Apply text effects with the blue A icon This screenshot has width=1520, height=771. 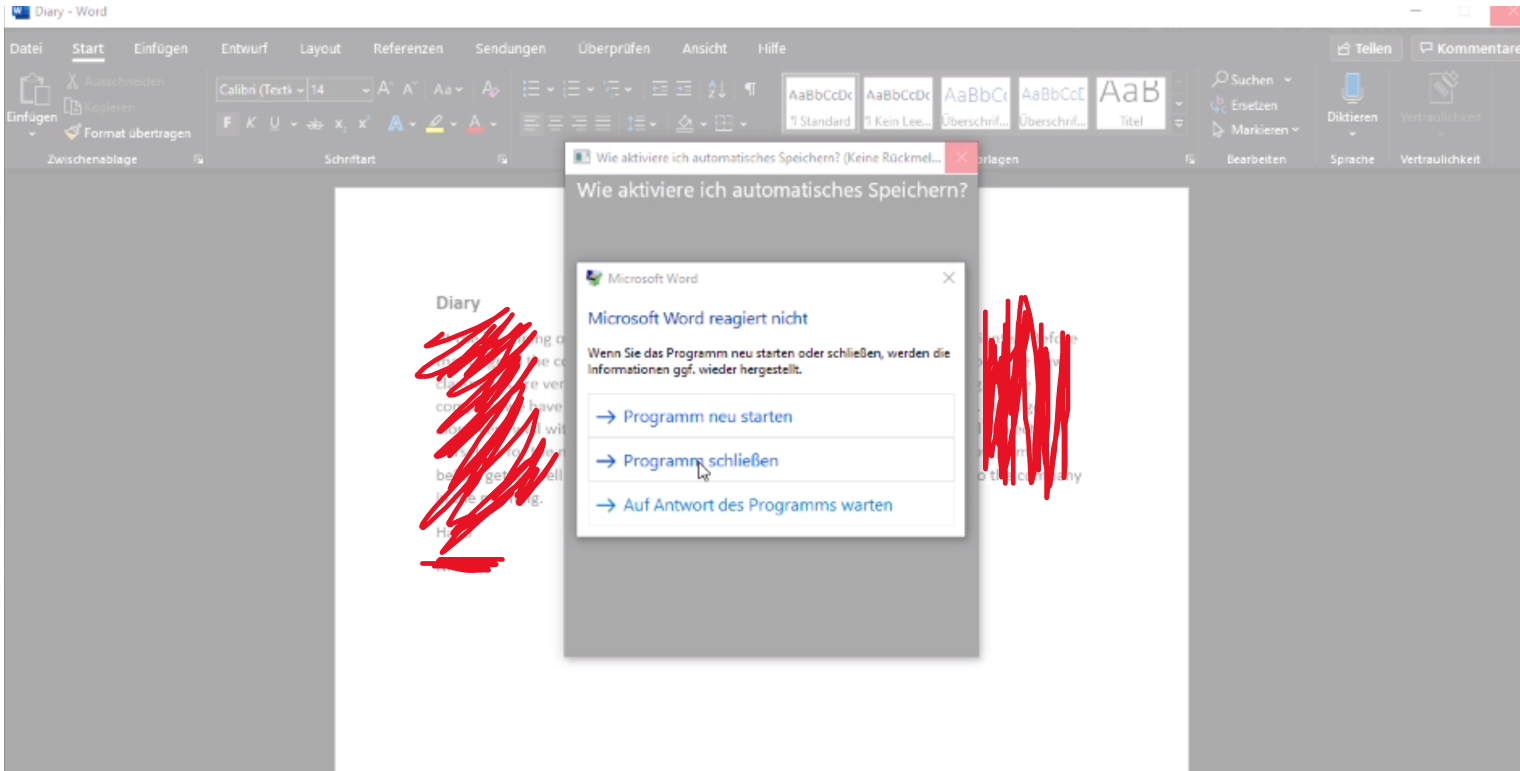coord(395,124)
